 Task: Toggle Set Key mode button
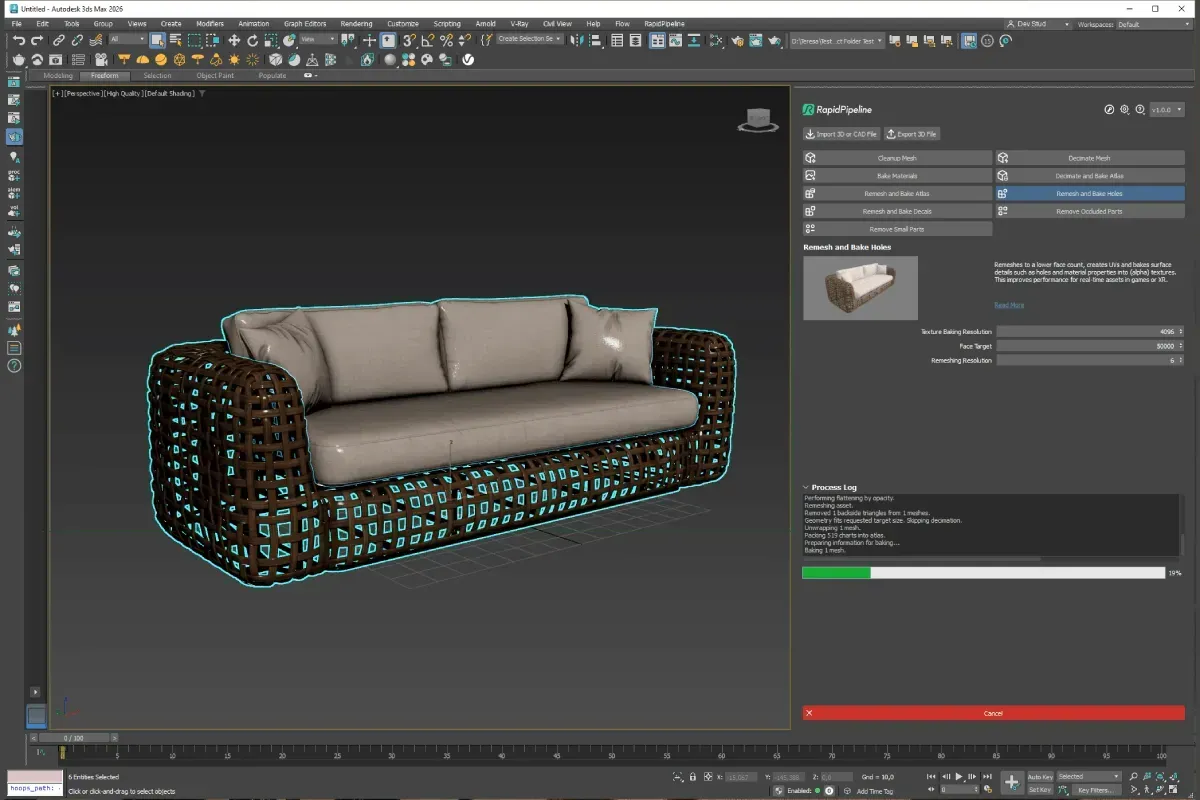point(1040,790)
